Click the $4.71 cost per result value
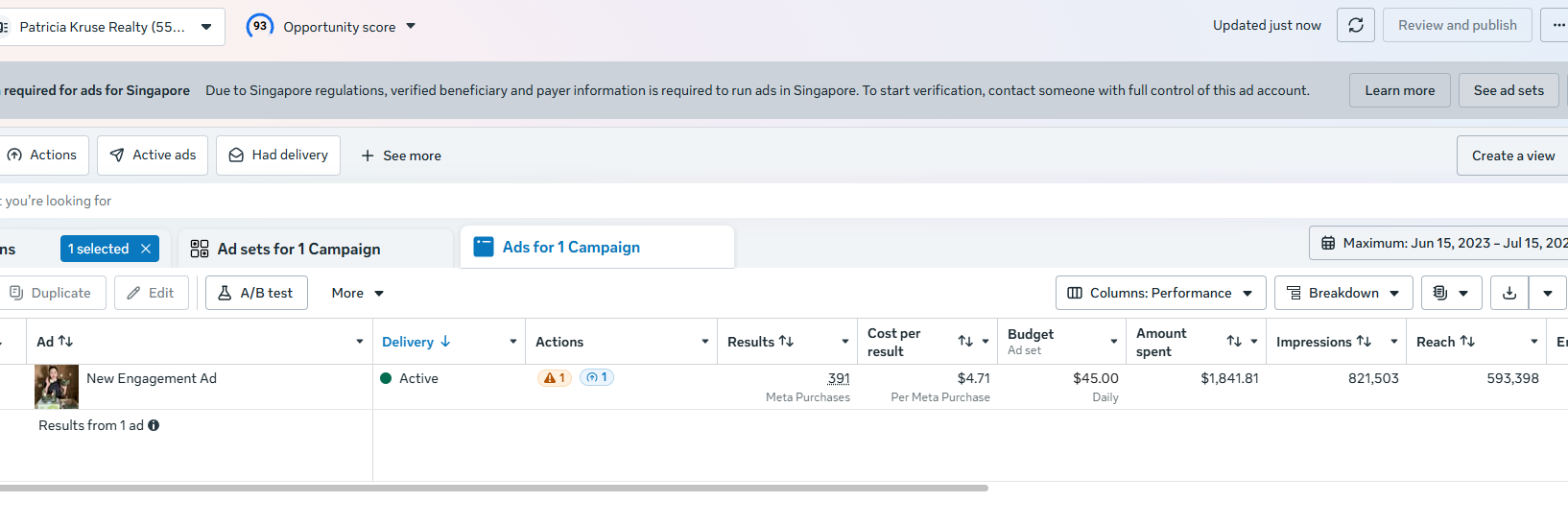The height and width of the screenshot is (526, 1568). click(973, 378)
